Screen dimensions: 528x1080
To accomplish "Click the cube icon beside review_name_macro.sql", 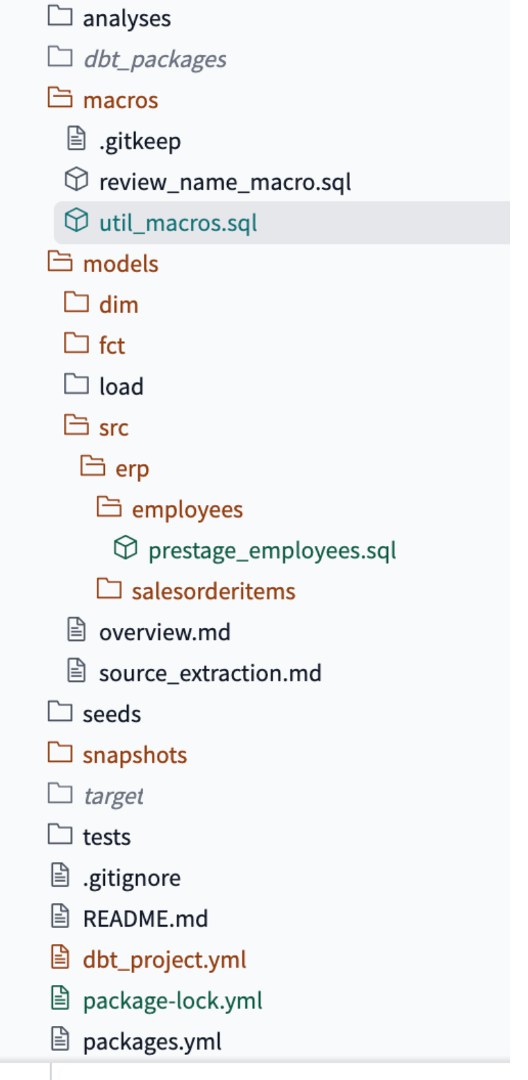I will tap(76, 181).
